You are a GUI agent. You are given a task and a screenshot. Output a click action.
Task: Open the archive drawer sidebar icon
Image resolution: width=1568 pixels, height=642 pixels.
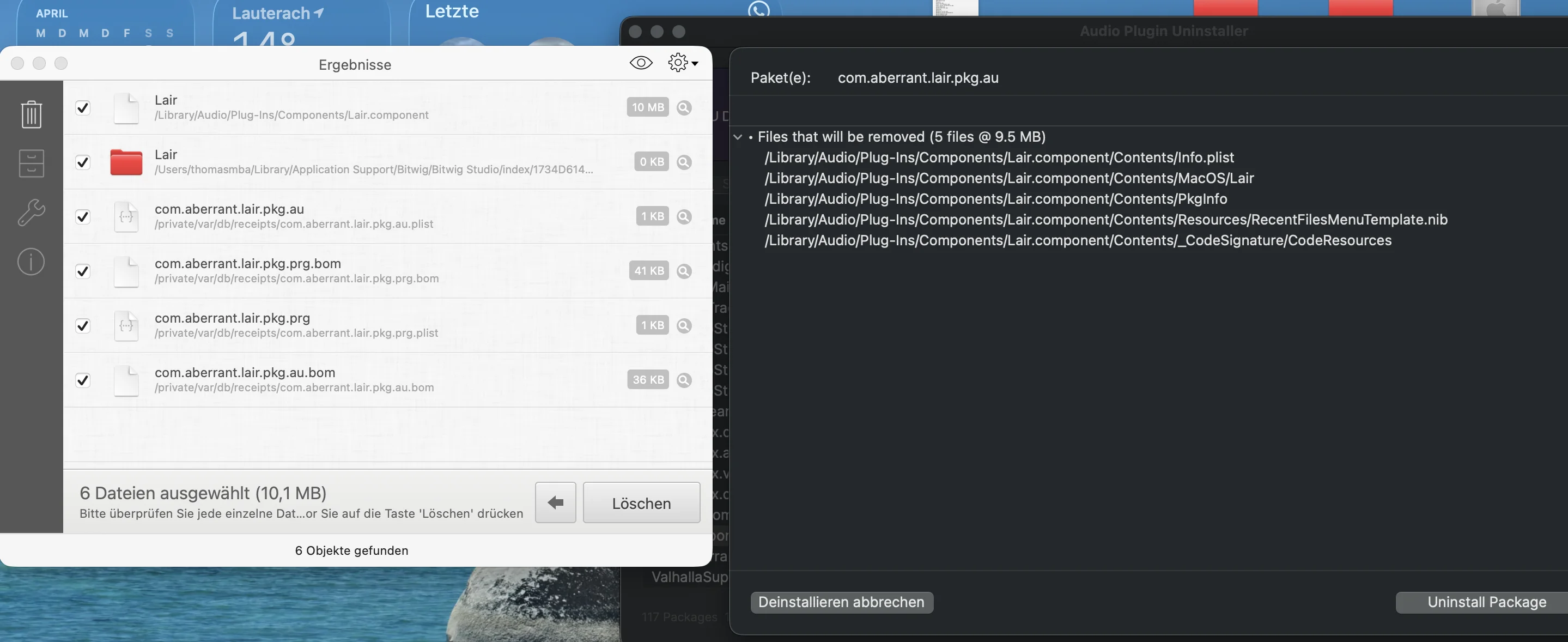pyautogui.click(x=31, y=163)
